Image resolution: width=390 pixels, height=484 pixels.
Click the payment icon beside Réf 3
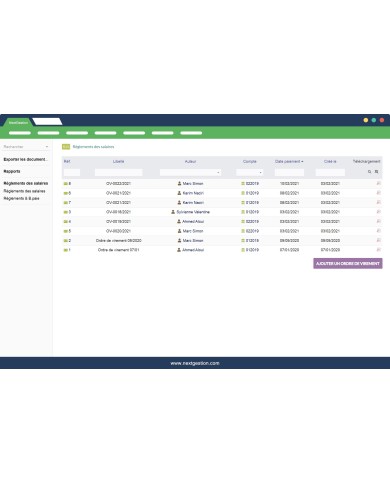pos(66,212)
